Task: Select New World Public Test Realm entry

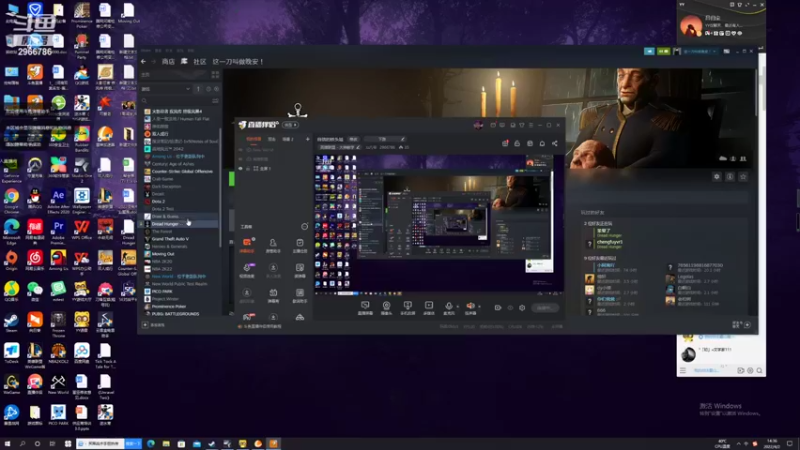Action: [x=179, y=284]
